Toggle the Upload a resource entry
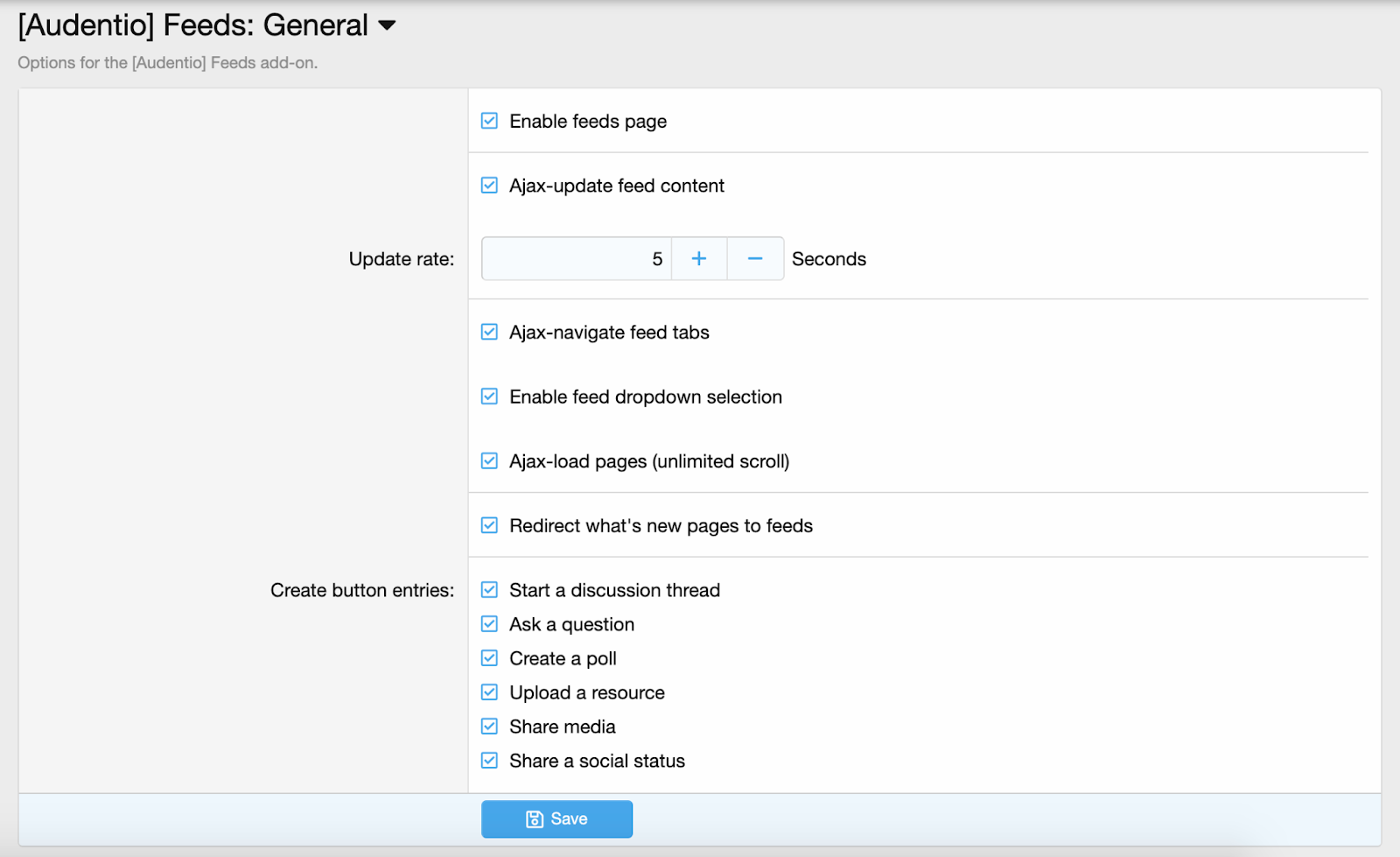 tap(490, 692)
